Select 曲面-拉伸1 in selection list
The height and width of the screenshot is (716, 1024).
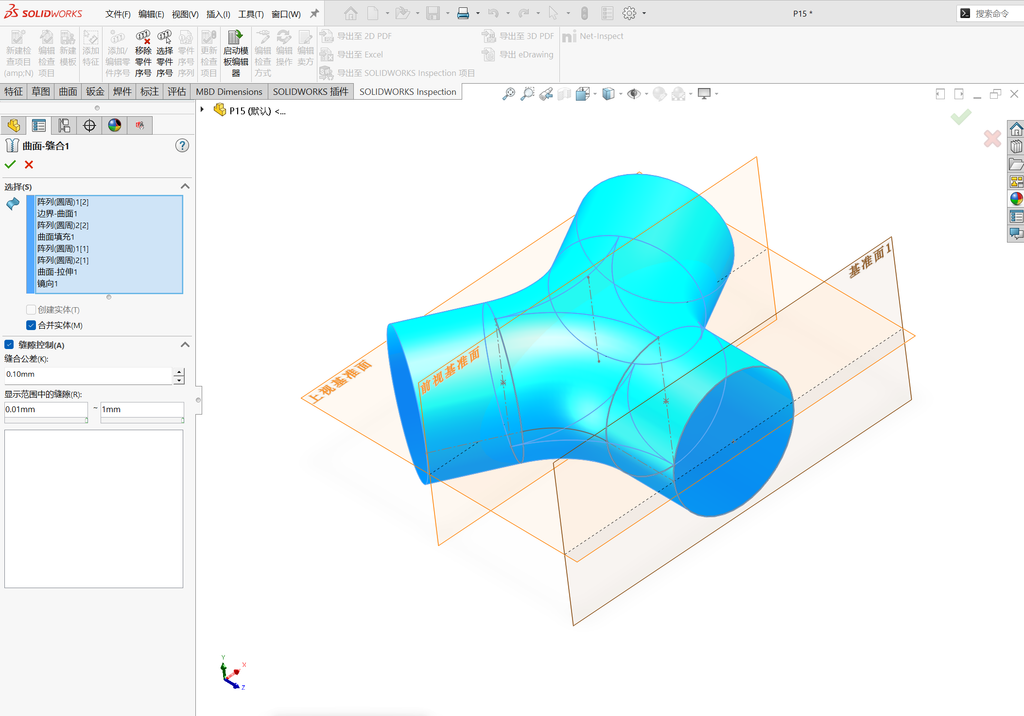click(x=57, y=272)
